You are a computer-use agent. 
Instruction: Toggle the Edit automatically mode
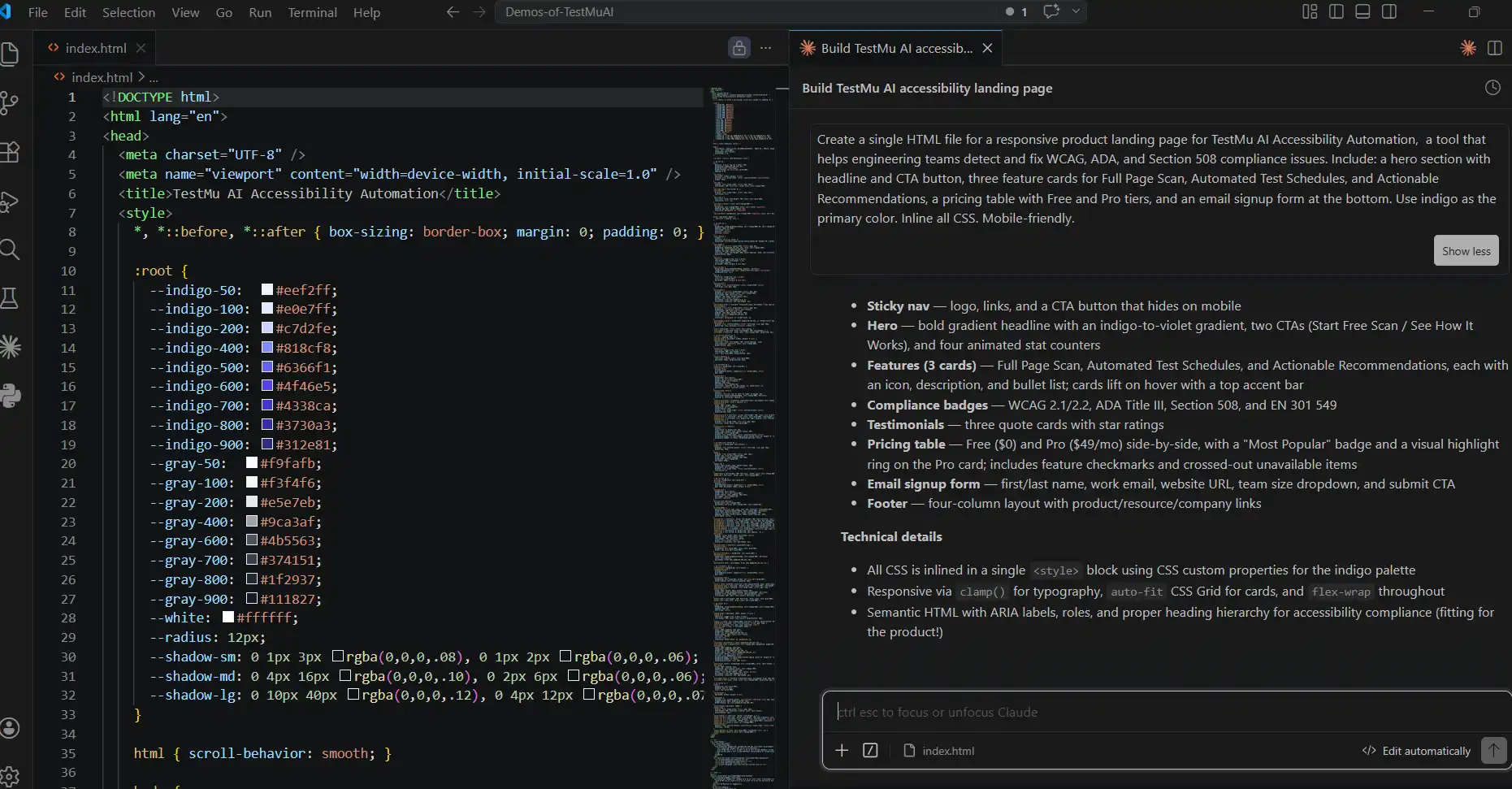[1416, 751]
